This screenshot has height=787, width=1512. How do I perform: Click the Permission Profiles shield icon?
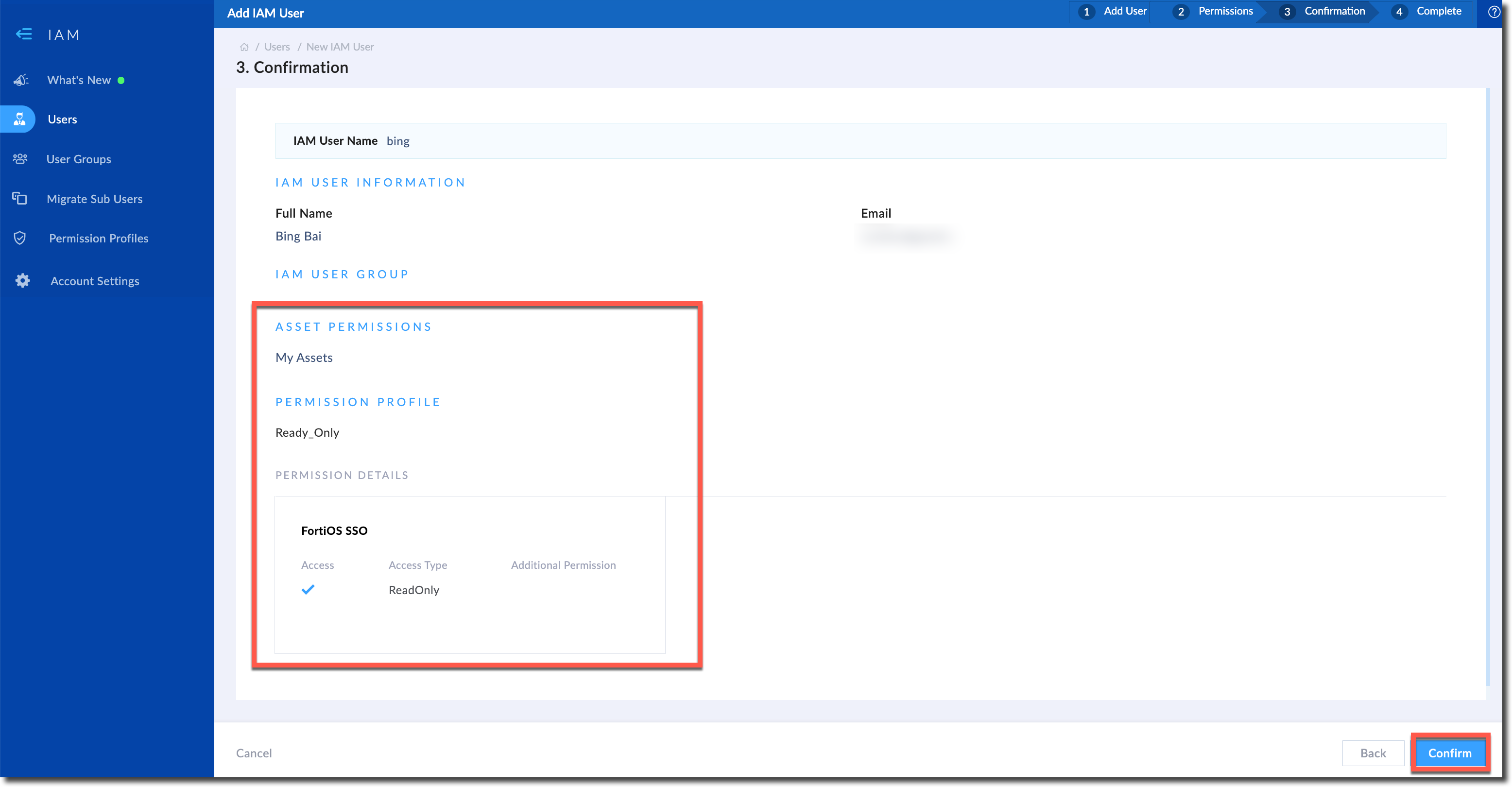(20, 238)
